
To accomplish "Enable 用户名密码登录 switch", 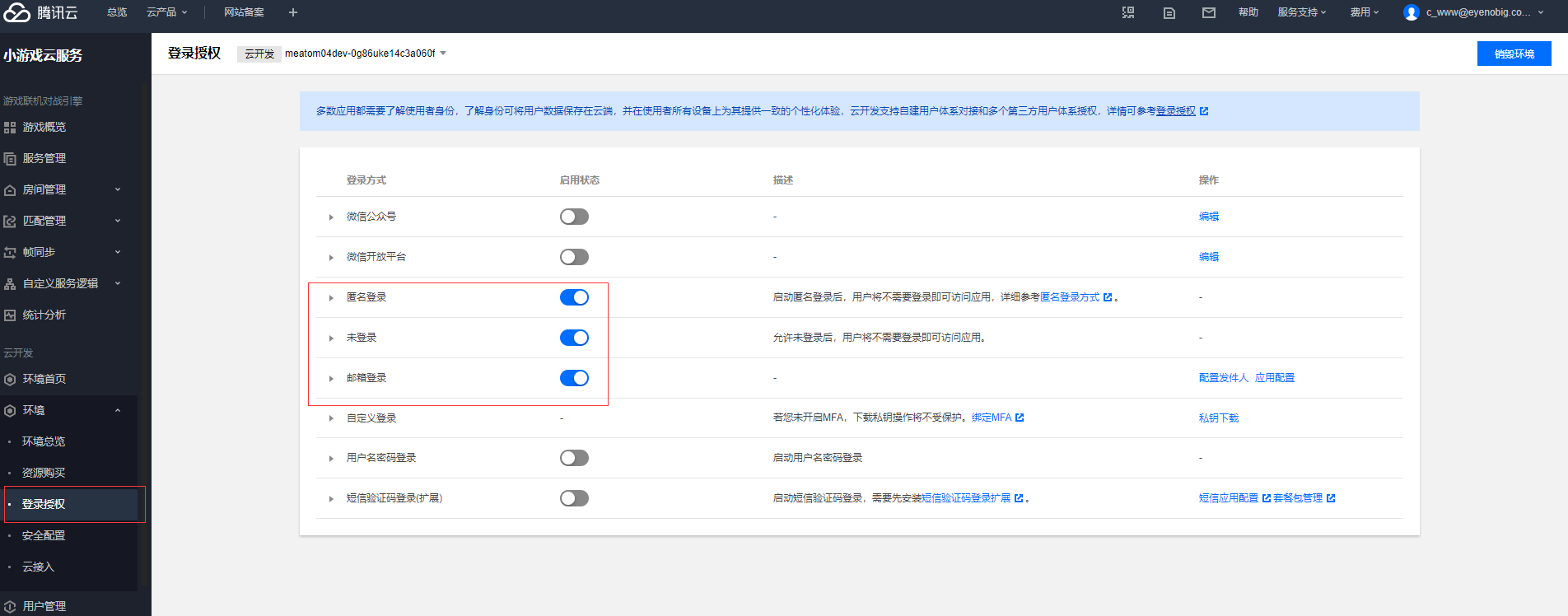I will coord(574,458).
